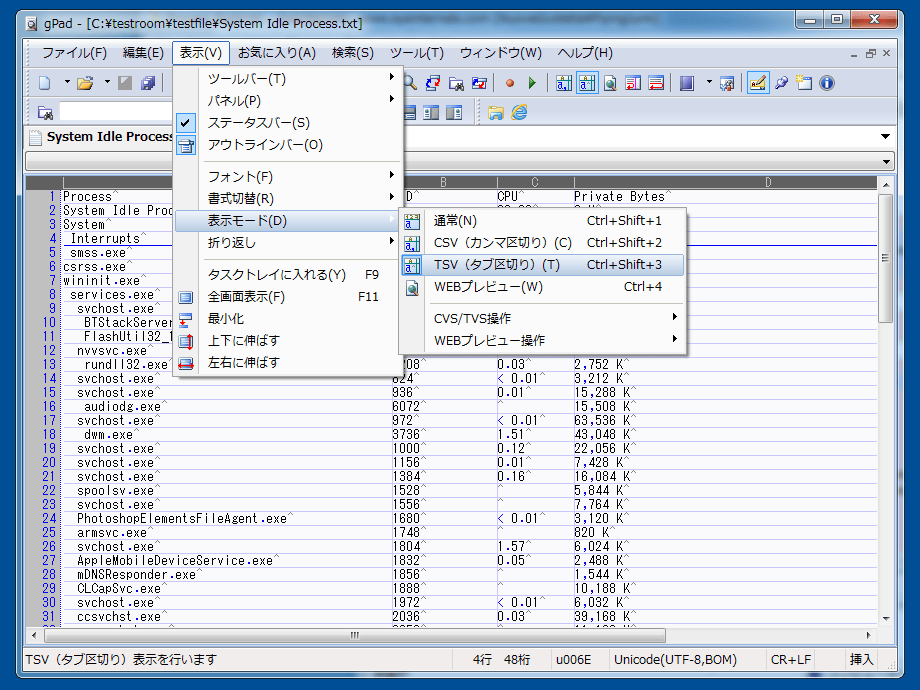The height and width of the screenshot is (690, 920).
Task: Click the vertical scrollbar down arrow
Action: tap(885, 618)
